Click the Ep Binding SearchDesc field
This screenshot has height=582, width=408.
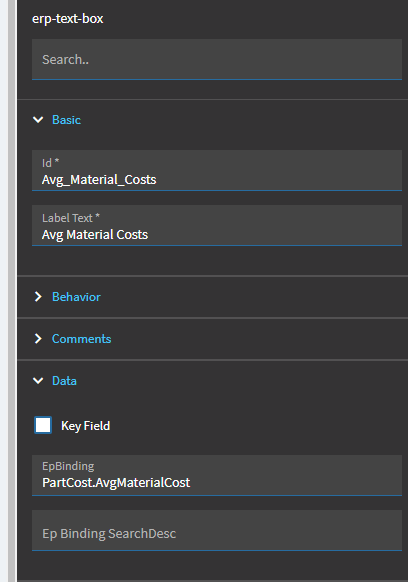click(x=217, y=530)
